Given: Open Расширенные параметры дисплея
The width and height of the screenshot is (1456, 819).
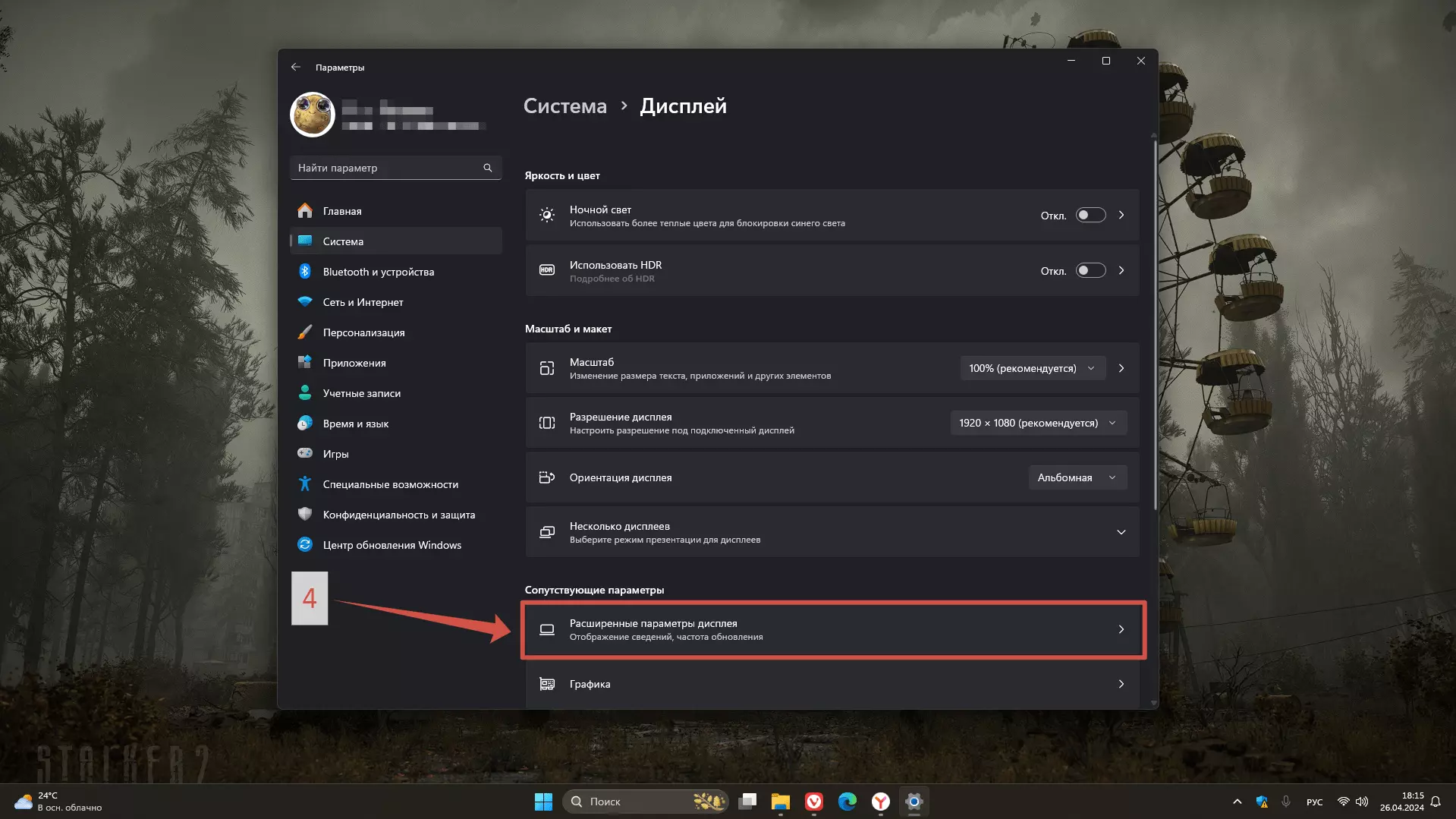Looking at the screenshot, I should pos(832,629).
